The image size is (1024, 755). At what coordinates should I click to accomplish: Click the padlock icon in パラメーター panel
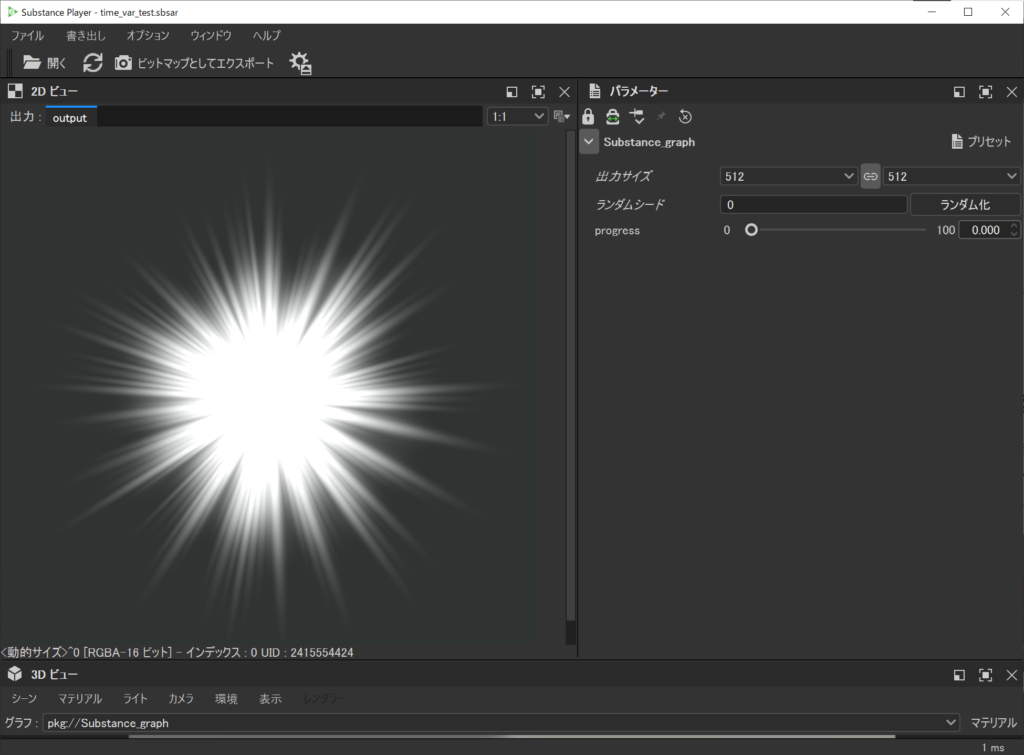pos(588,117)
